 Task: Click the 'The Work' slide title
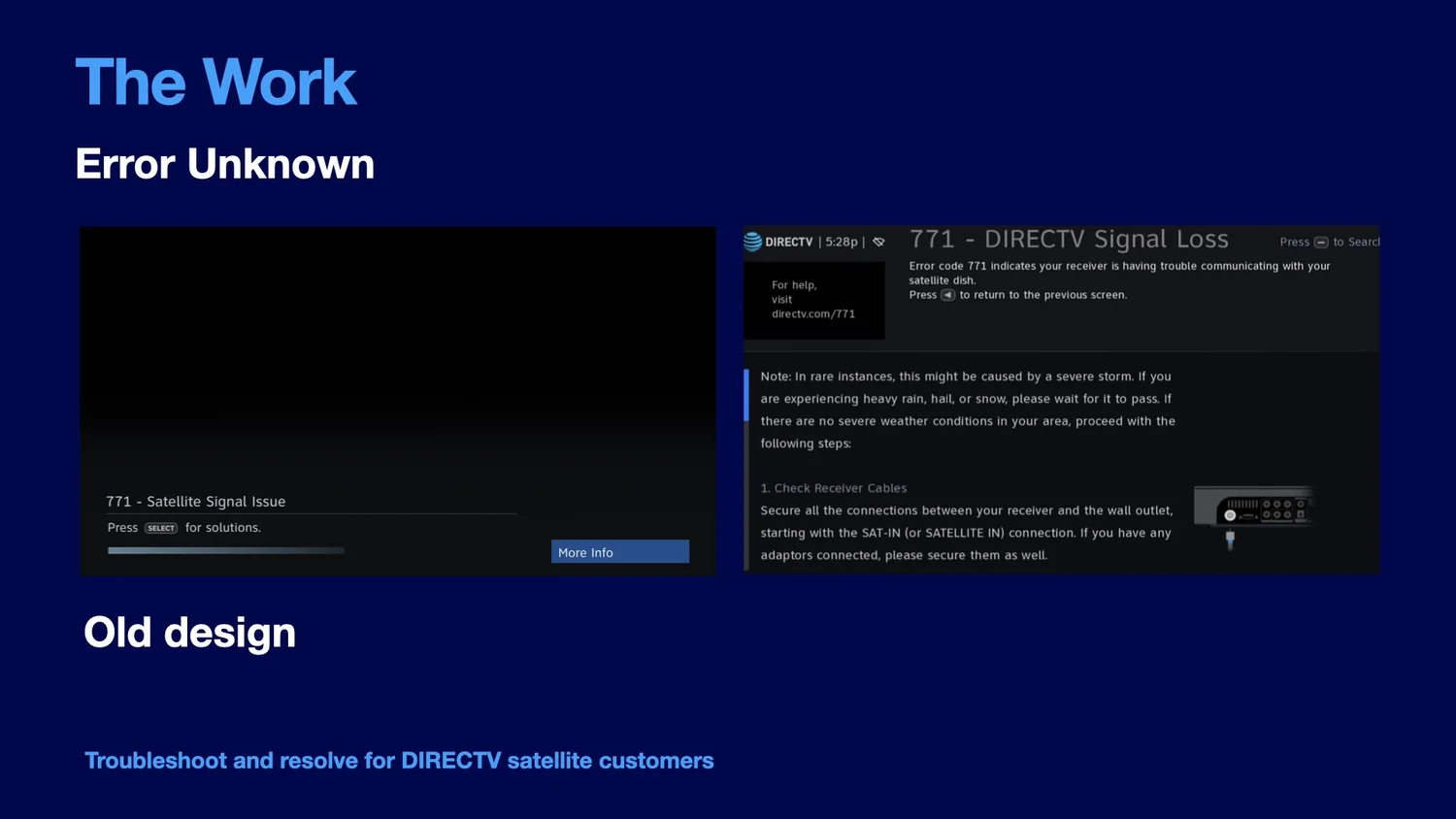(x=215, y=82)
